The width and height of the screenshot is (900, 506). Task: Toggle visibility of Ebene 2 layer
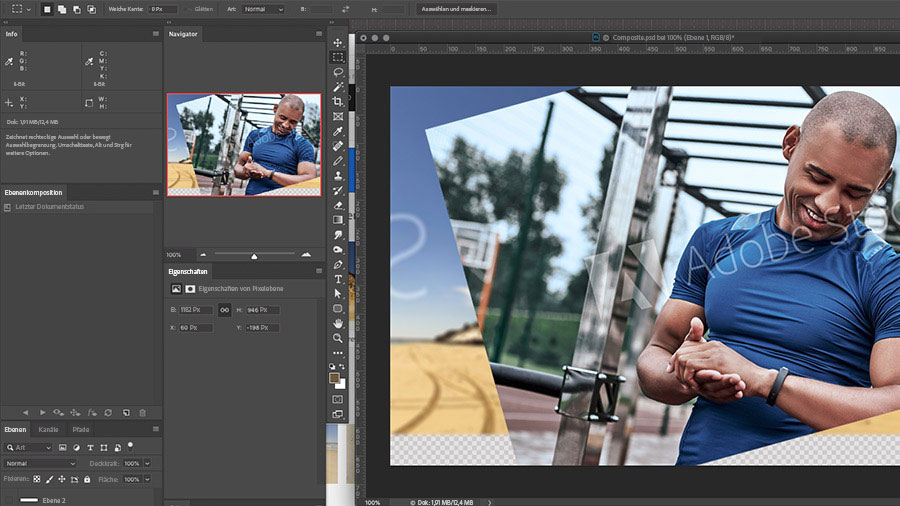point(8,500)
